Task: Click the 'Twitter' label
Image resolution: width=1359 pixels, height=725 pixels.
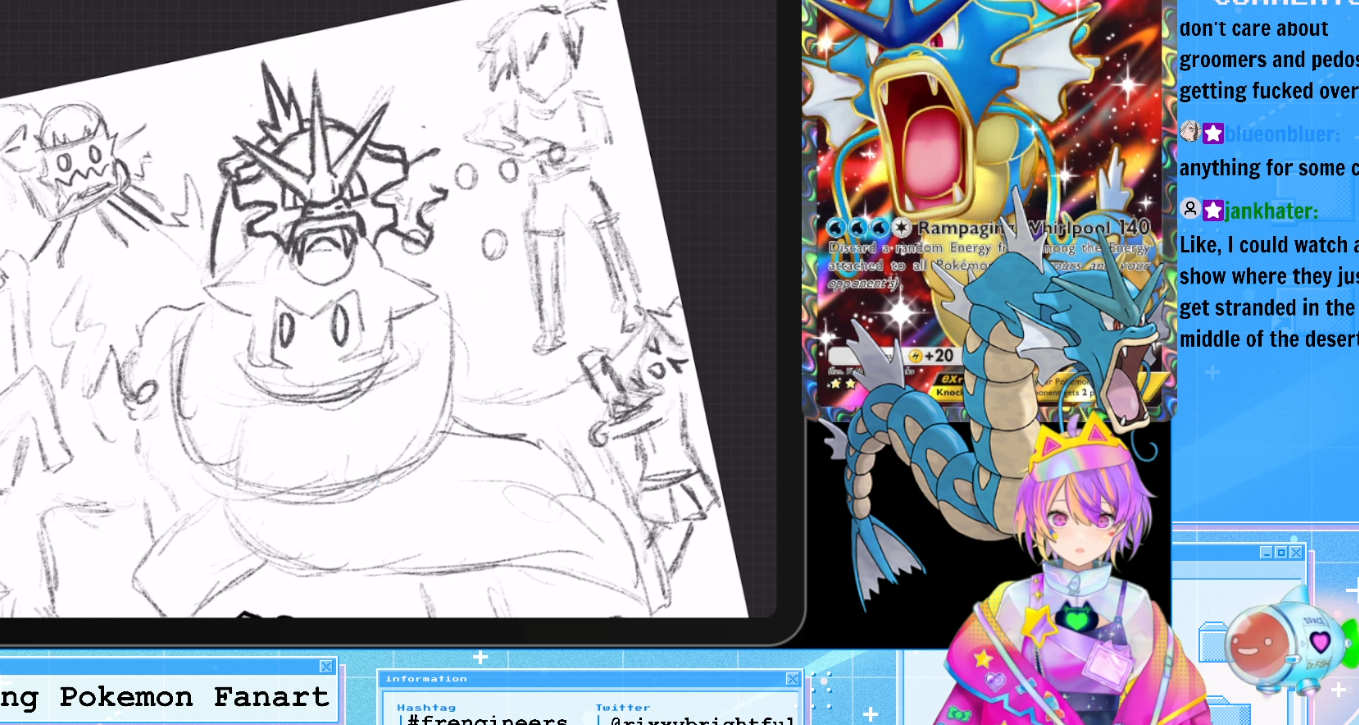Action: point(623,707)
